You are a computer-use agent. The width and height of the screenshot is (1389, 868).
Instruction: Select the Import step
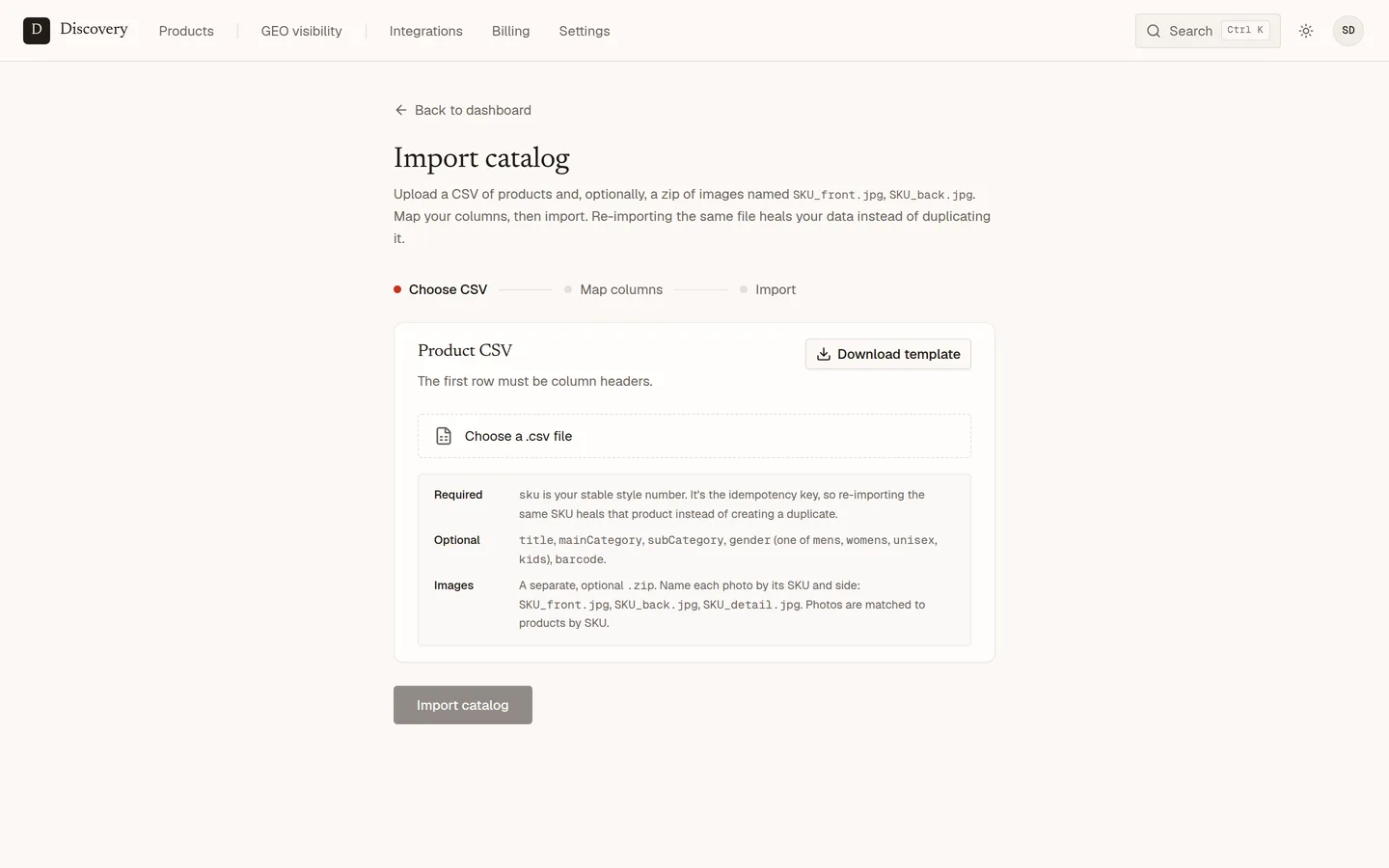[x=768, y=289]
